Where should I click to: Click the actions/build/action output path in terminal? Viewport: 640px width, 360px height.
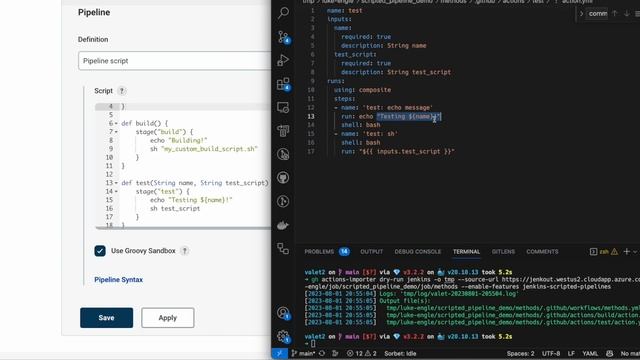point(513,315)
